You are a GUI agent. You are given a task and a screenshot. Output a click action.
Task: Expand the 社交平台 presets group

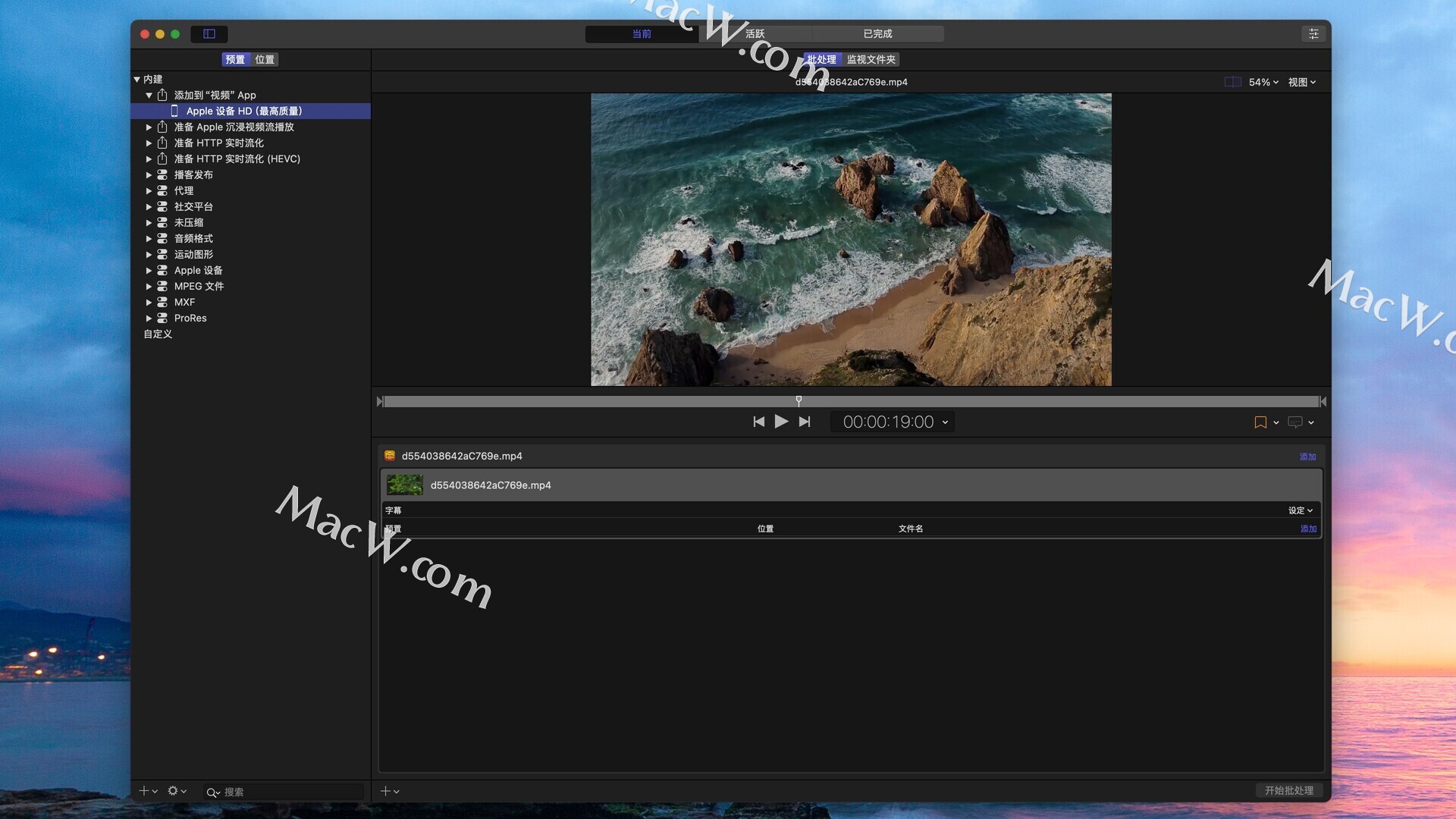coord(149,207)
